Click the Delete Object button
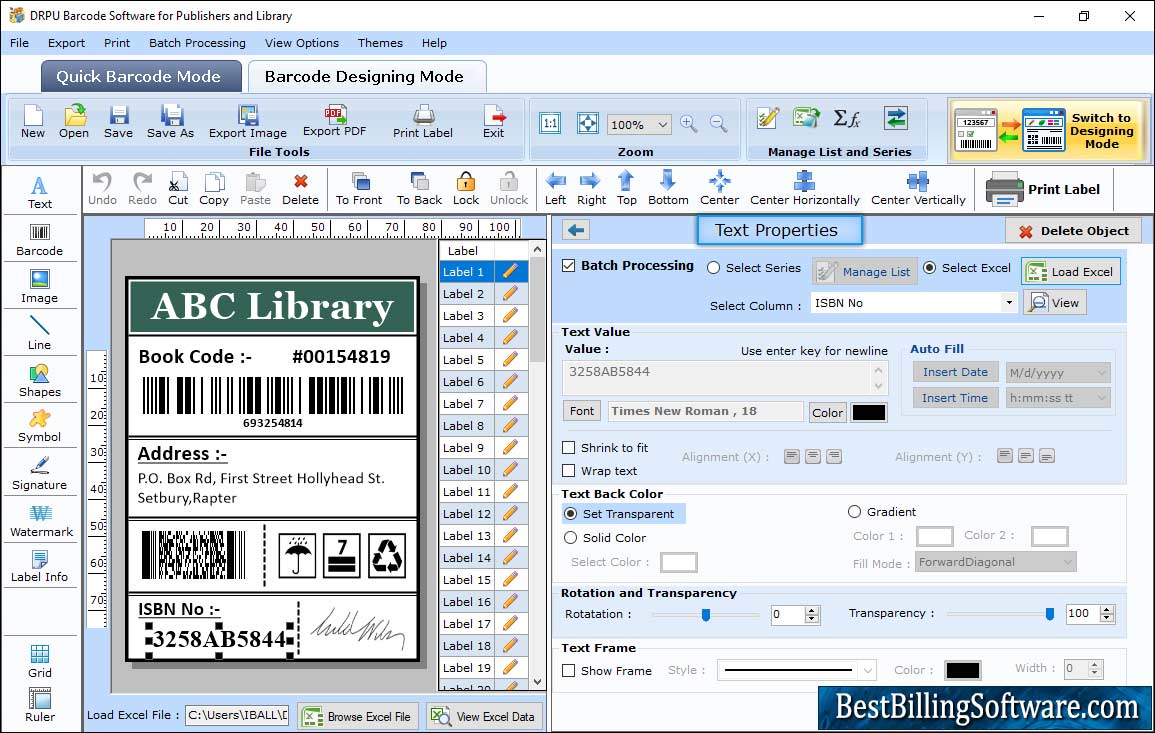The height and width of the screenshot is (733, 1155). [x=1073, y=231]
